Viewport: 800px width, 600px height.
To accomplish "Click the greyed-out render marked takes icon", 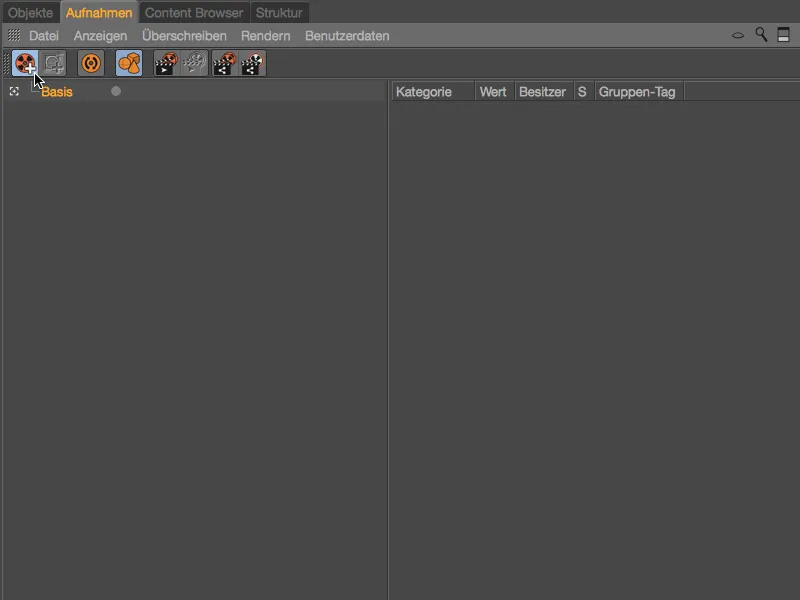I will pyautogui.click(x=194, y=63).
